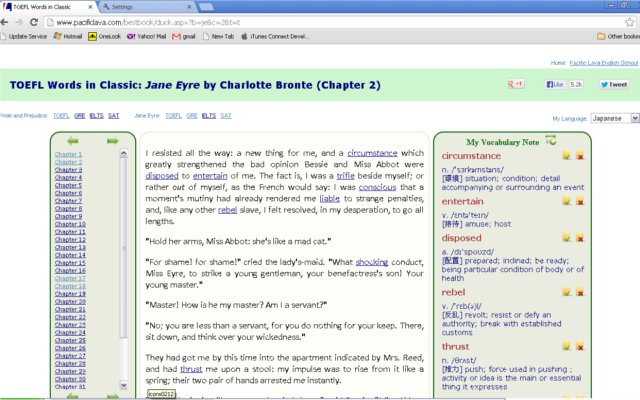Open the My Language dropdown
640x400 pixels.
coord(615,118)
